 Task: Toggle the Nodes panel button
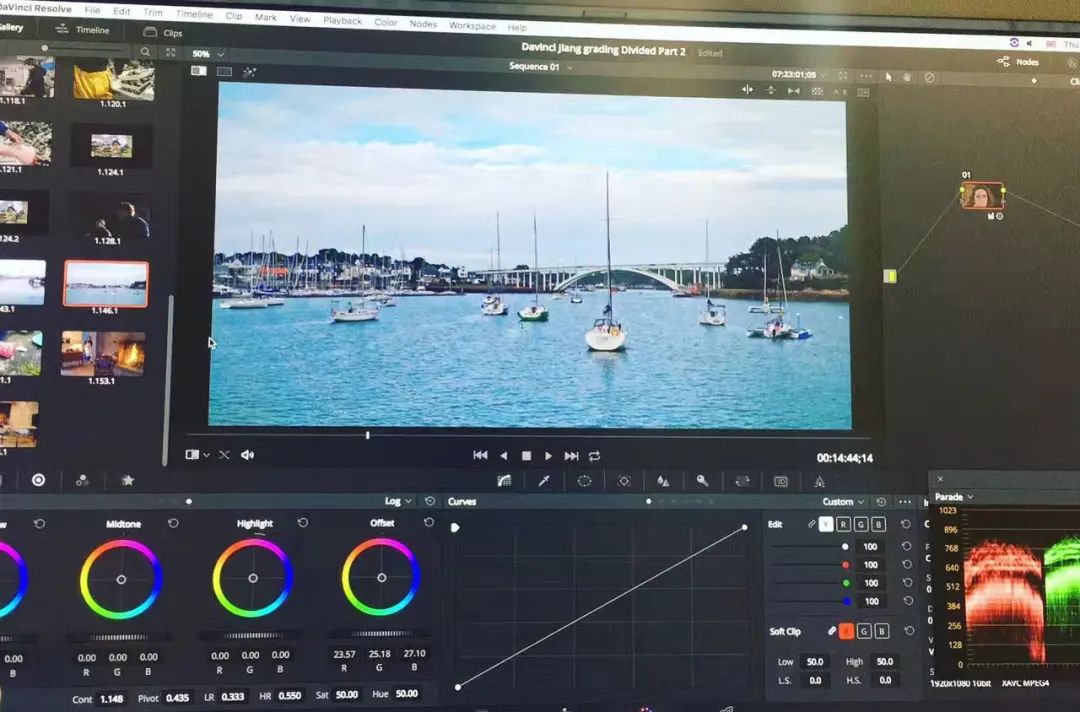click(x=1017, y=62)
